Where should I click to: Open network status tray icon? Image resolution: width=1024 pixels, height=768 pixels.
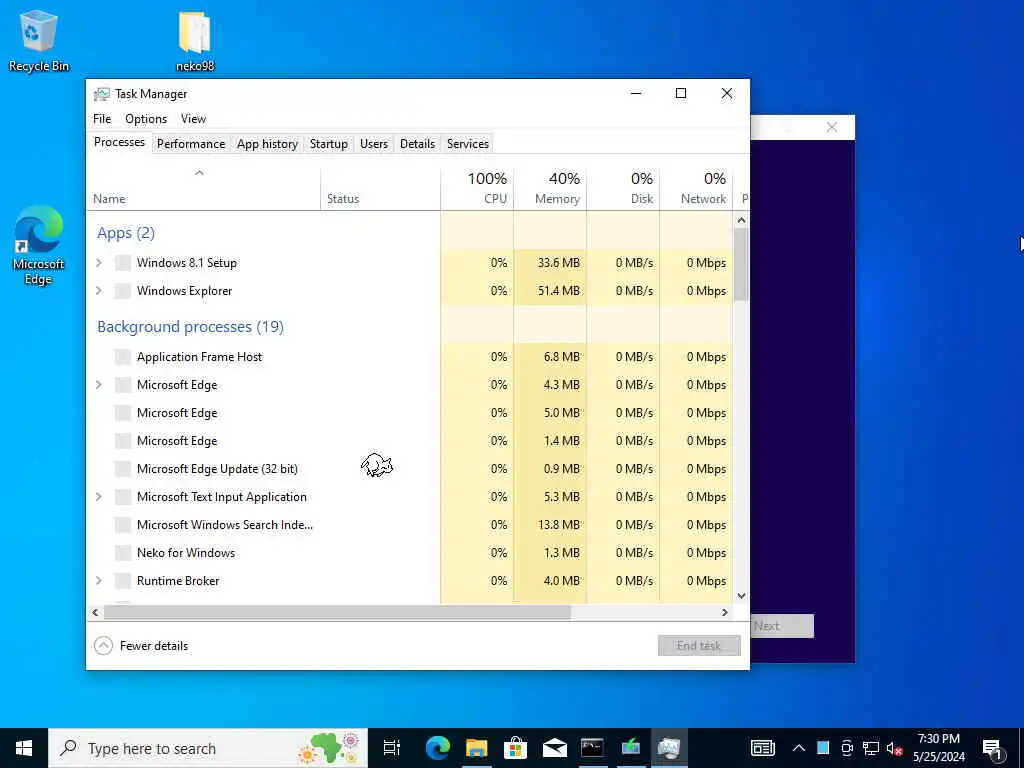pos(871,748)
